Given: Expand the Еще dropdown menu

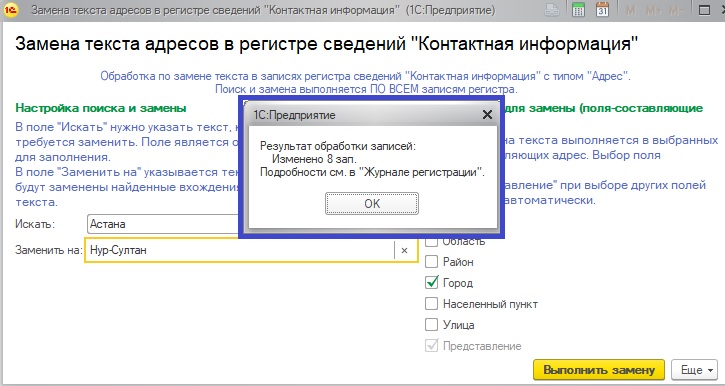Looking at the screenshot, I should (x=694, y=370).
